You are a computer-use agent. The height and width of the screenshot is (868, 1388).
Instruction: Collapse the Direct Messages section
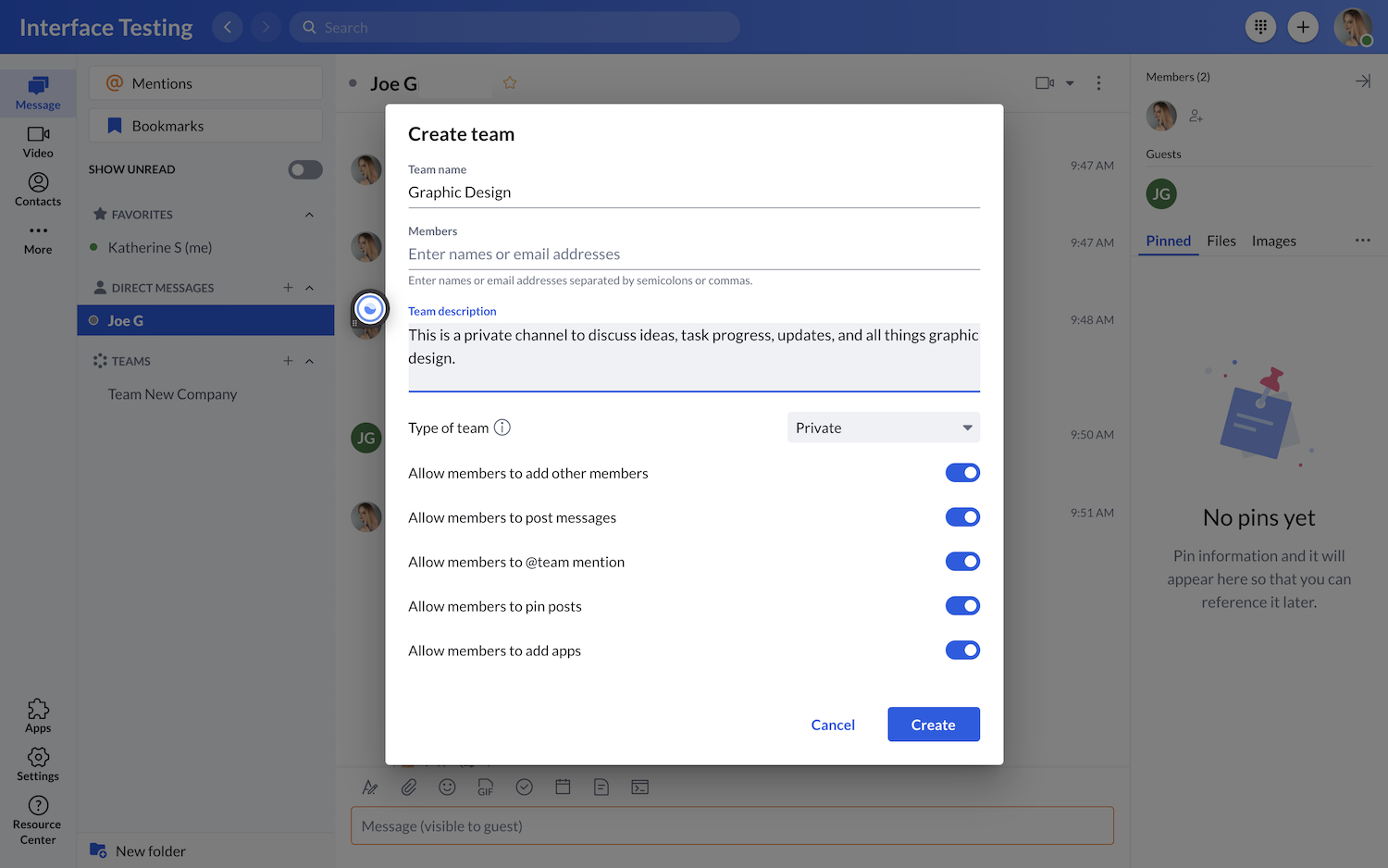309,288
